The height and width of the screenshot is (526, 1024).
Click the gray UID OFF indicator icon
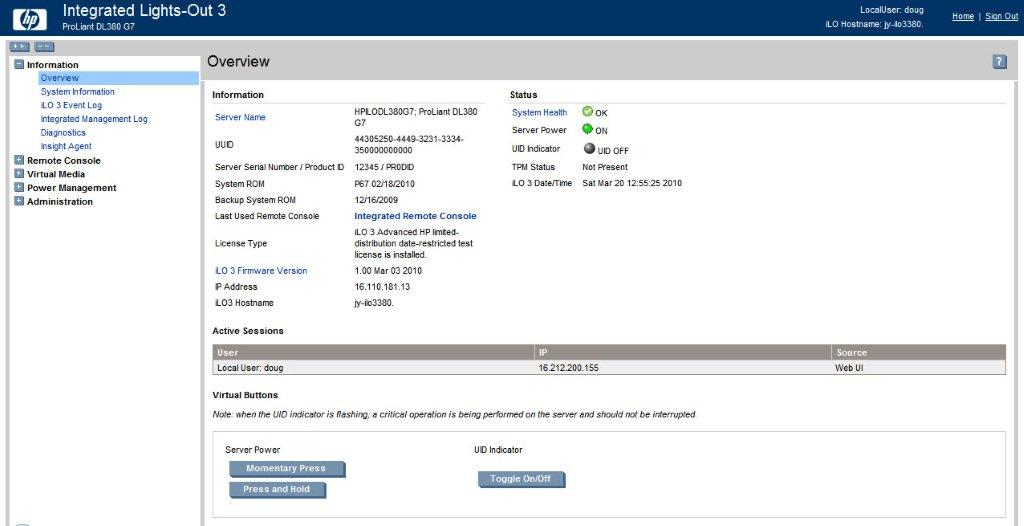click(589, 148)
